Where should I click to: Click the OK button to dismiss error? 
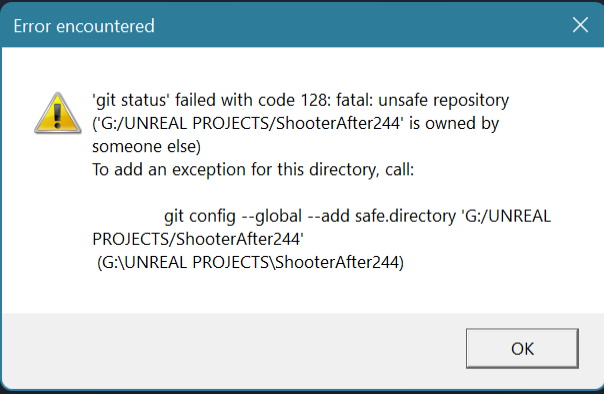[x=522, y=348]
